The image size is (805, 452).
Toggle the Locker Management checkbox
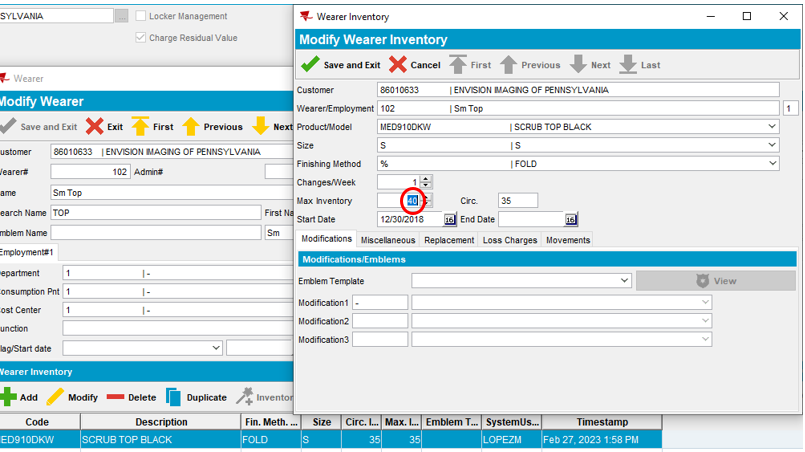pos(141,17)
